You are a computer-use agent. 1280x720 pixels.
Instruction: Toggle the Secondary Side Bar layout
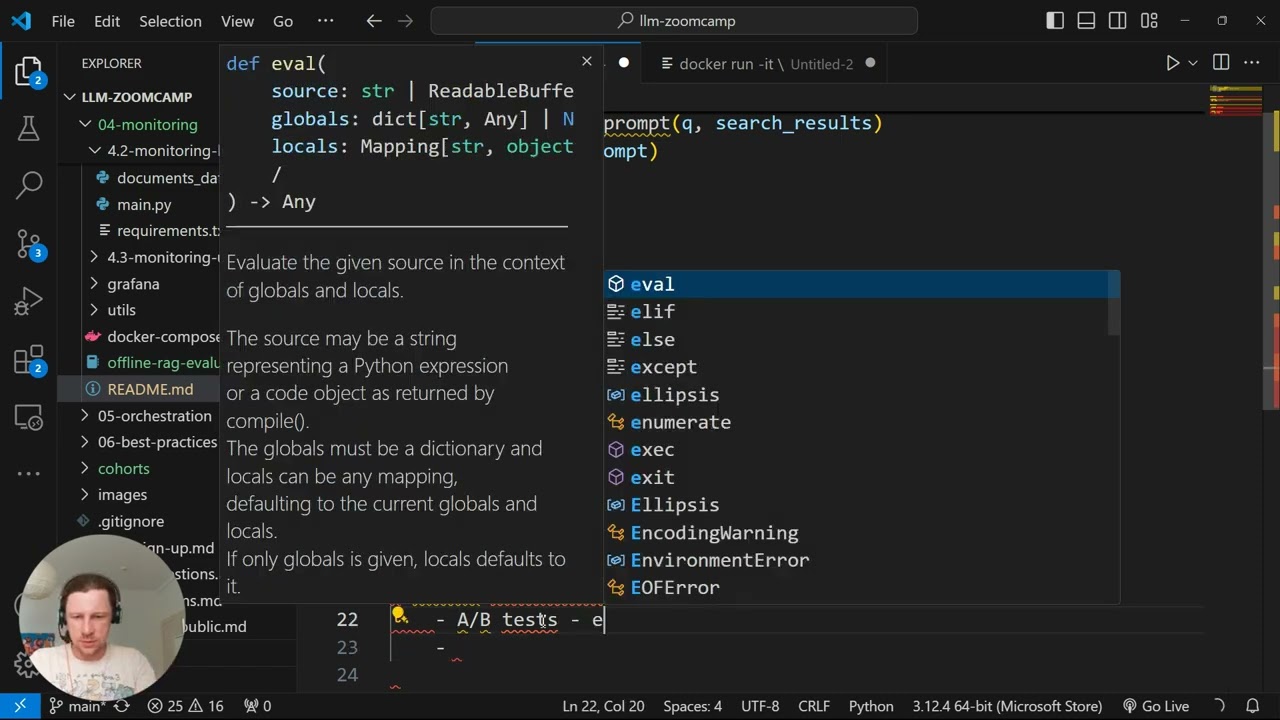[x=1118, y=21]
